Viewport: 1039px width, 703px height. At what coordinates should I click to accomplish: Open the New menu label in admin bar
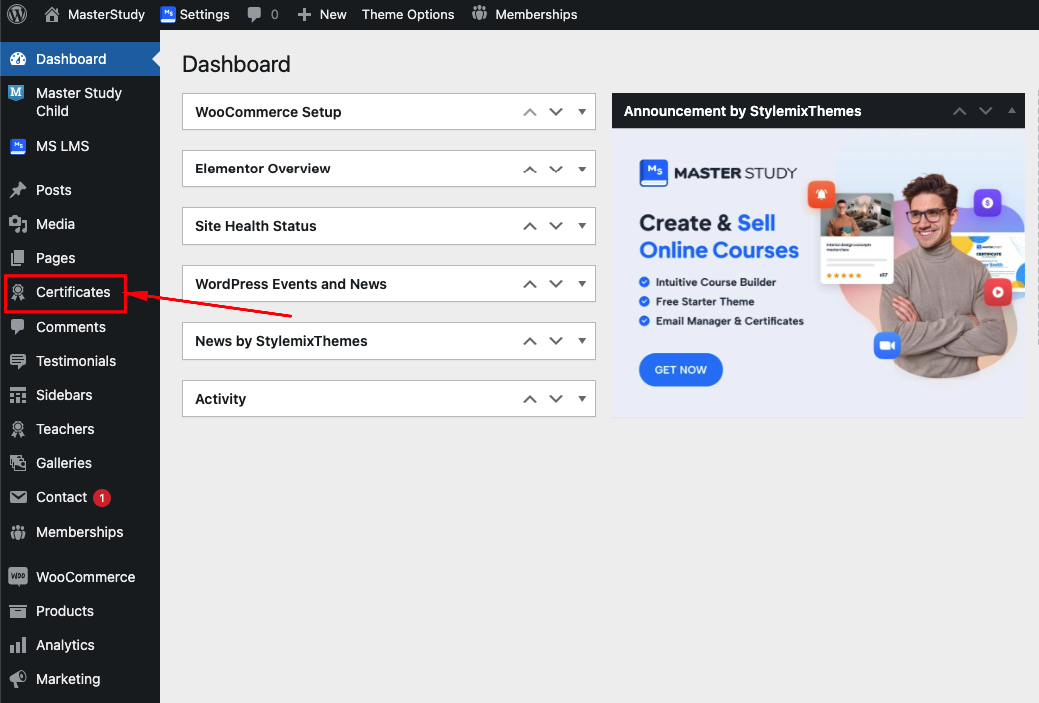point(333,15)
